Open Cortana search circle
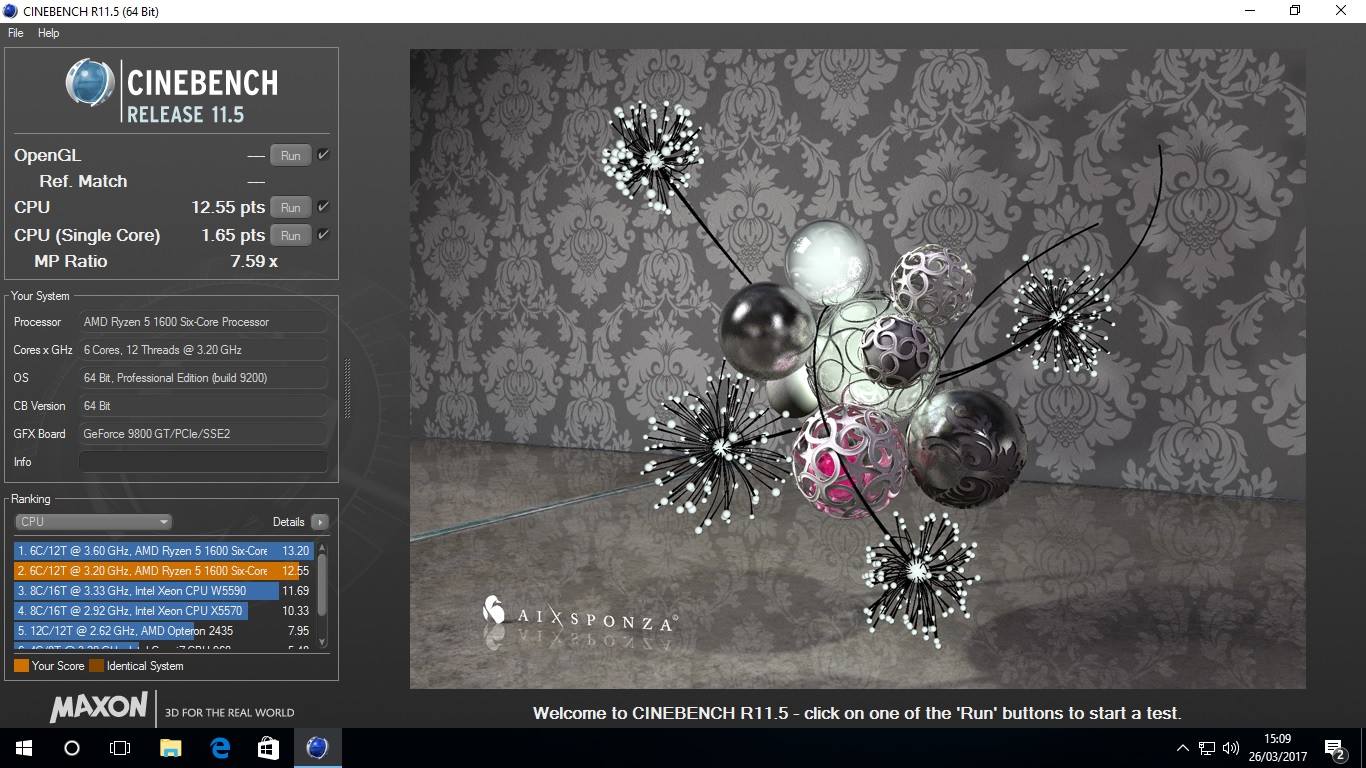 (71, 748)
